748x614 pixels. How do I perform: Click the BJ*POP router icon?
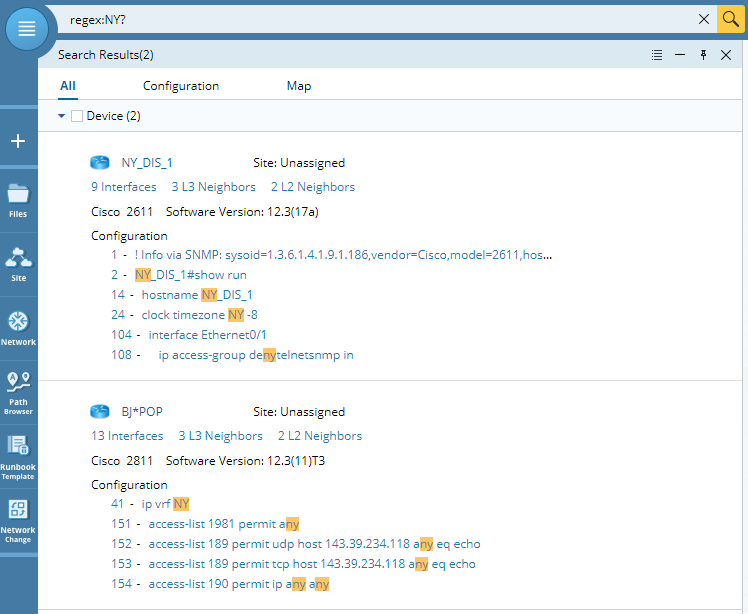[x=100, y=411]
